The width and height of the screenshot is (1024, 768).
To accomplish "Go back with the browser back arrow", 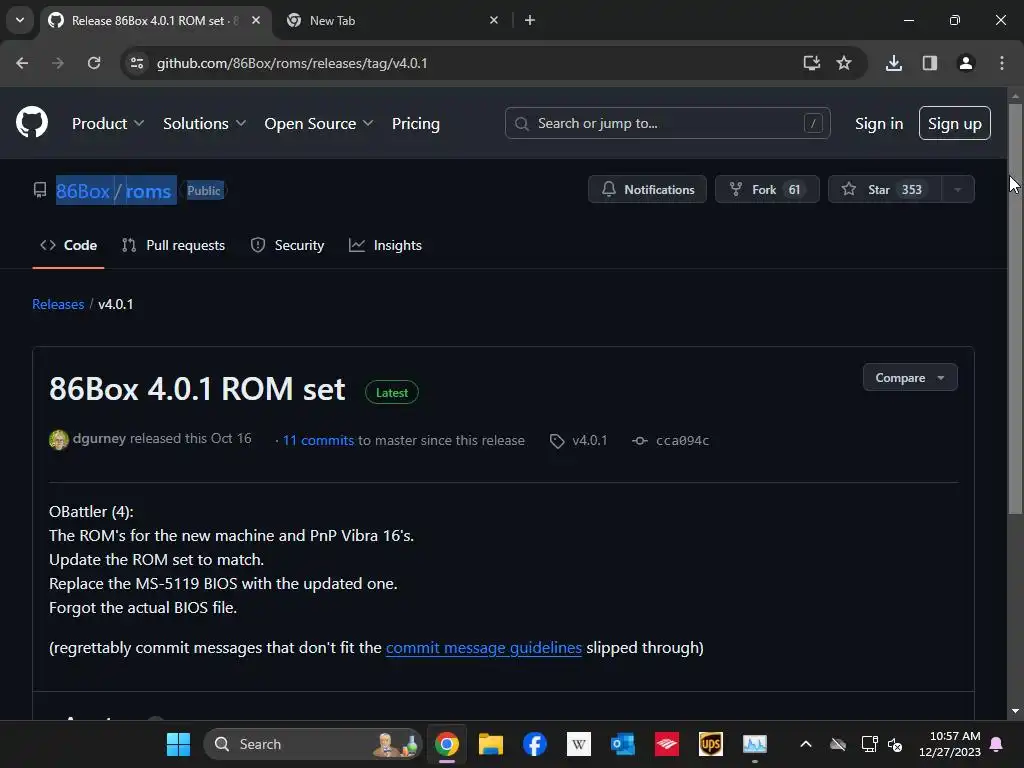I will coord(22,63).
